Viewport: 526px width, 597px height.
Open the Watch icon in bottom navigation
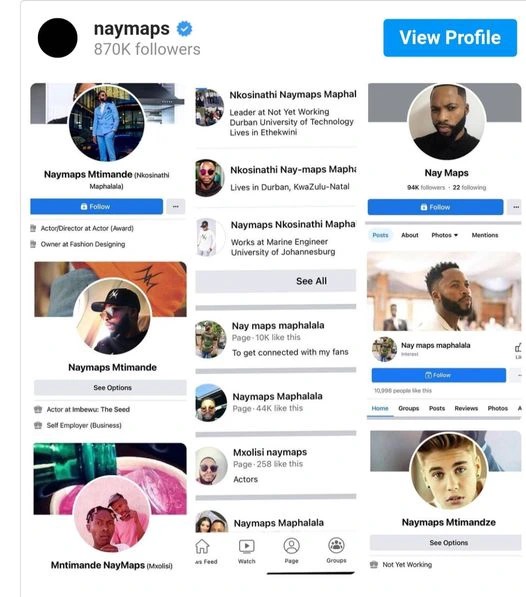click(x=247, y=547)
